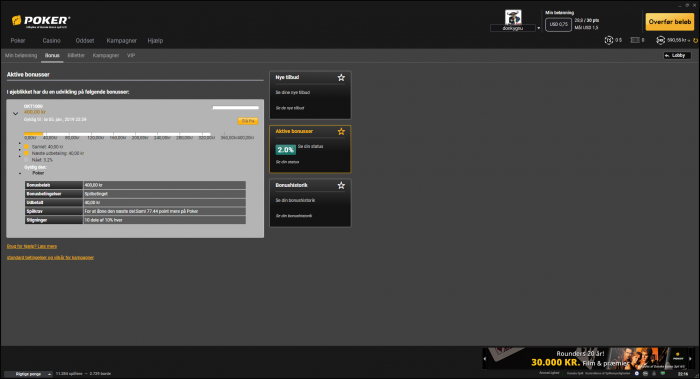Collapse the OKT1000 bonus details chevron
700x379 pixels.
(x=16, y=113)
